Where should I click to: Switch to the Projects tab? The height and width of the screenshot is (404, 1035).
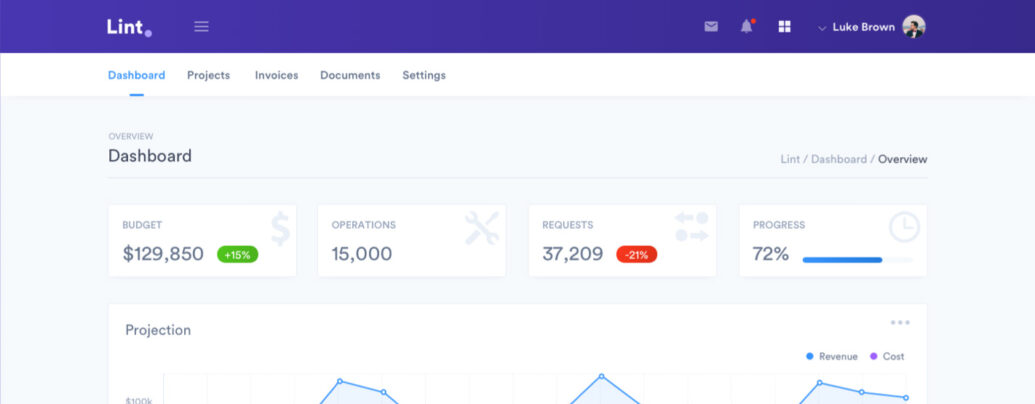click(208, 75)
